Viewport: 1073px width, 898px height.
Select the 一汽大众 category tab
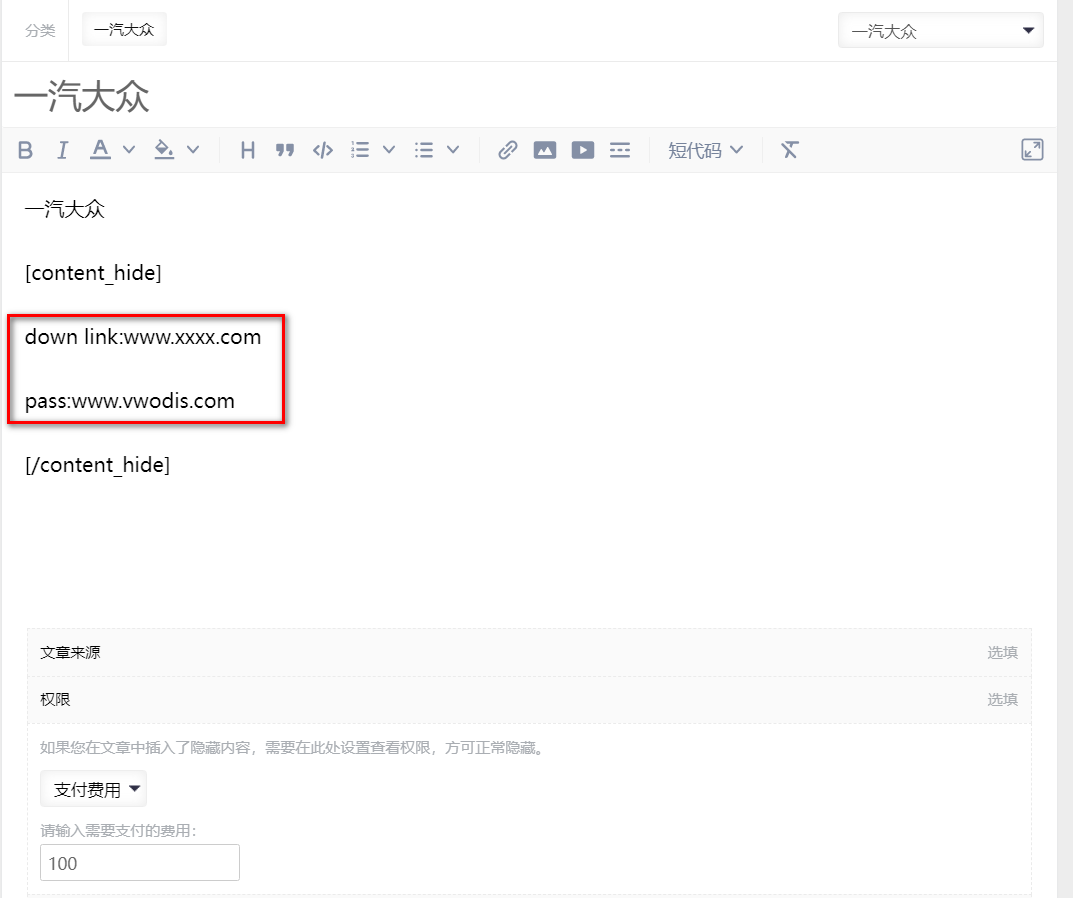pos(123,29)
